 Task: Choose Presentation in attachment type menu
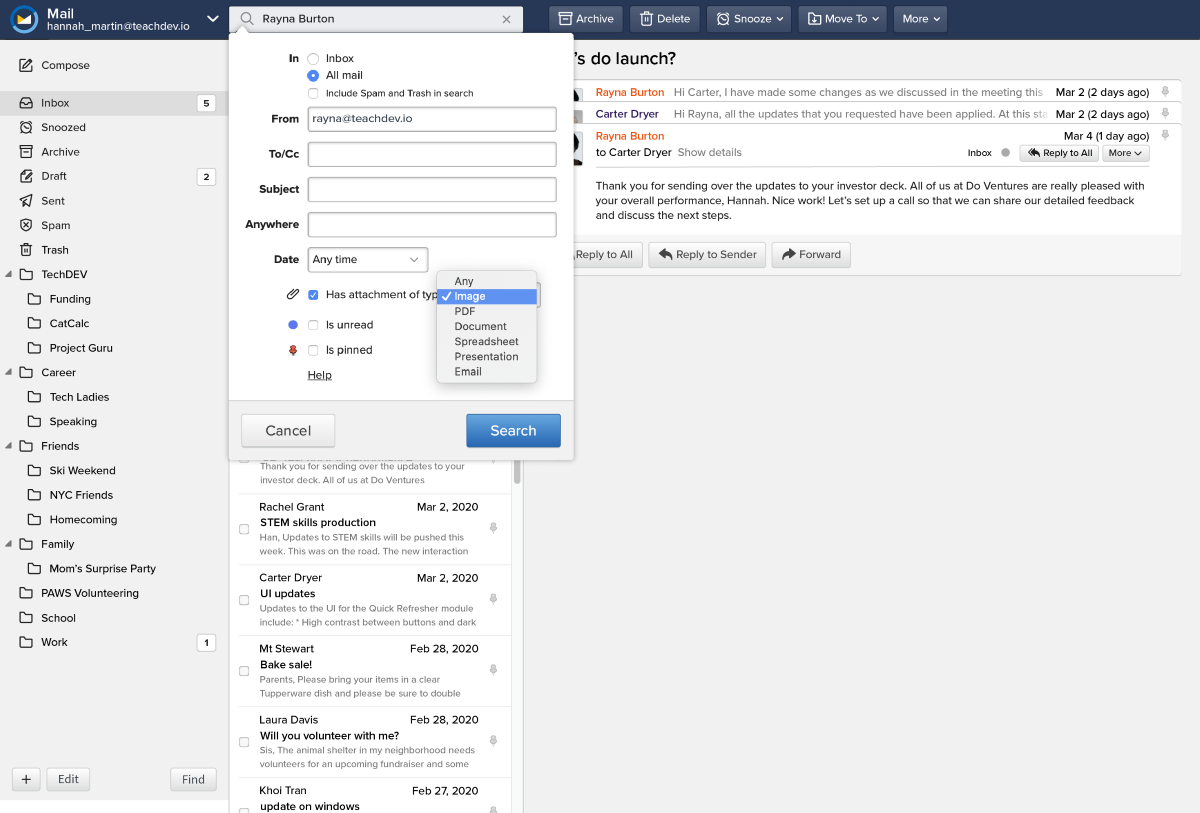click(487, 356)
